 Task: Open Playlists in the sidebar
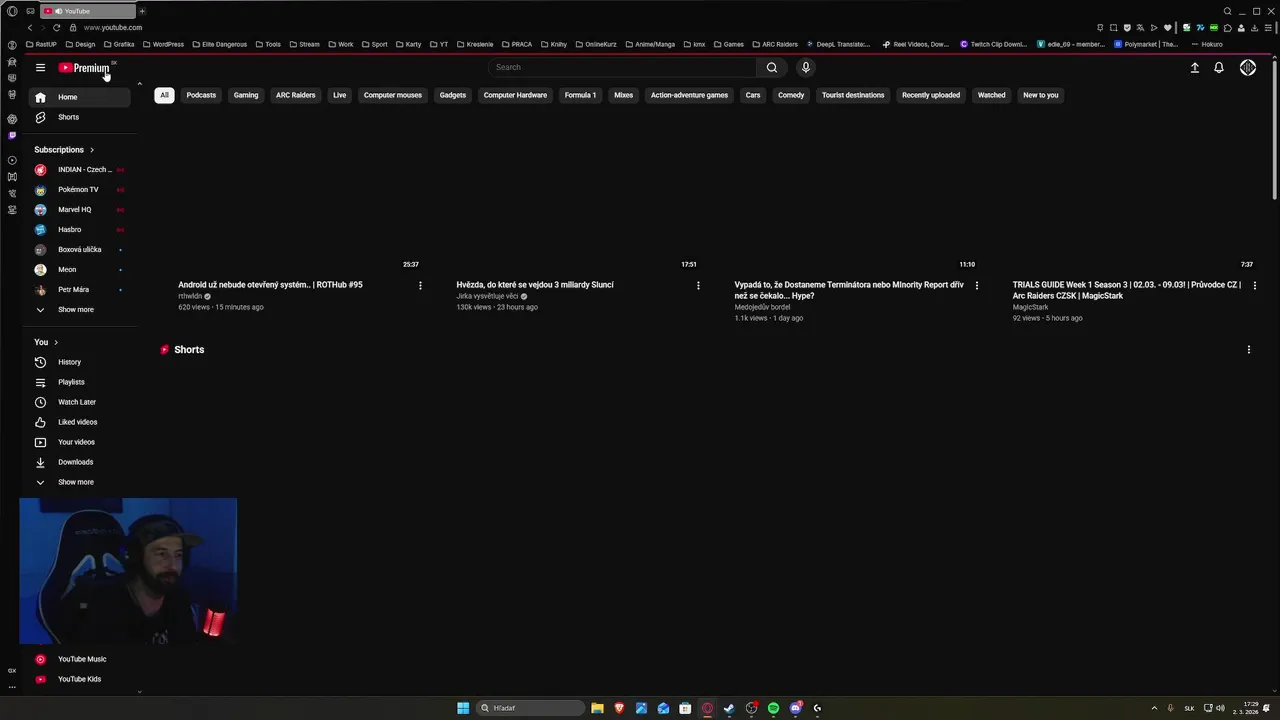coord(80,382)
